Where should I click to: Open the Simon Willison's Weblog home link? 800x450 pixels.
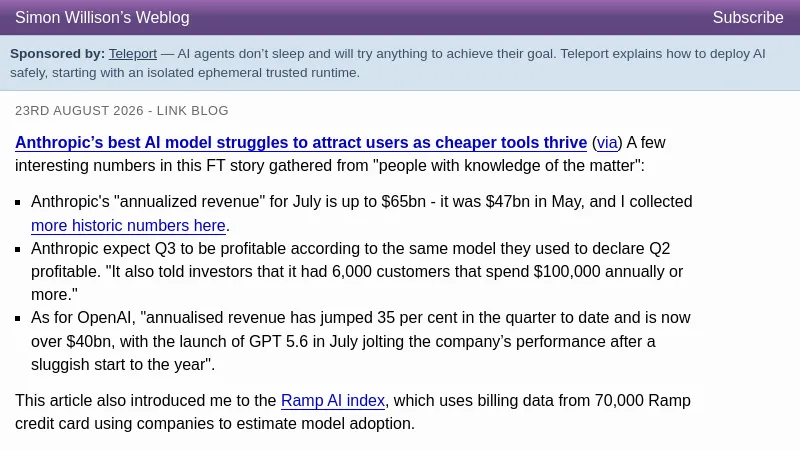click(x=102, y=17)
